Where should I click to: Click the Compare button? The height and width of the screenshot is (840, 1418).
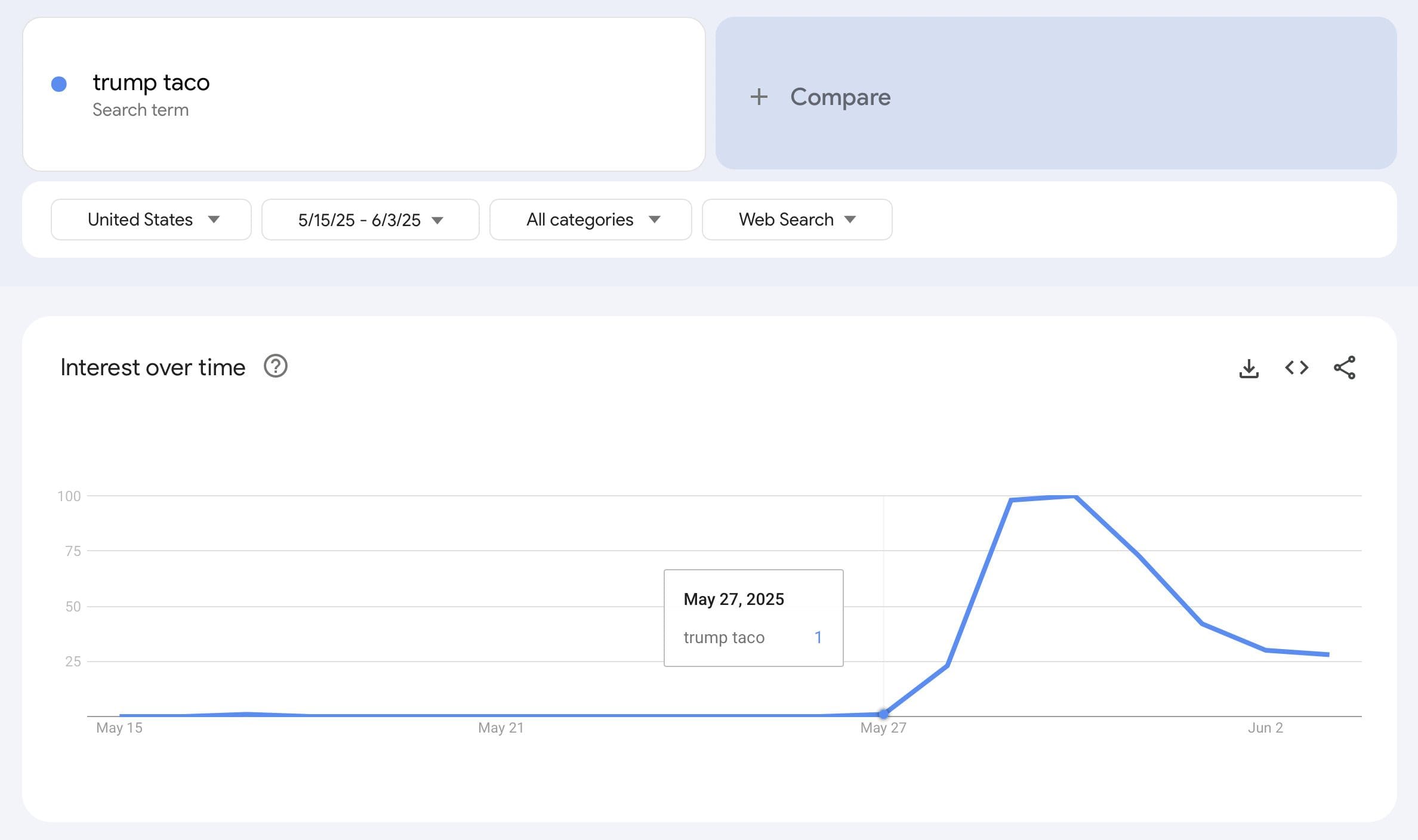[840, 97]
